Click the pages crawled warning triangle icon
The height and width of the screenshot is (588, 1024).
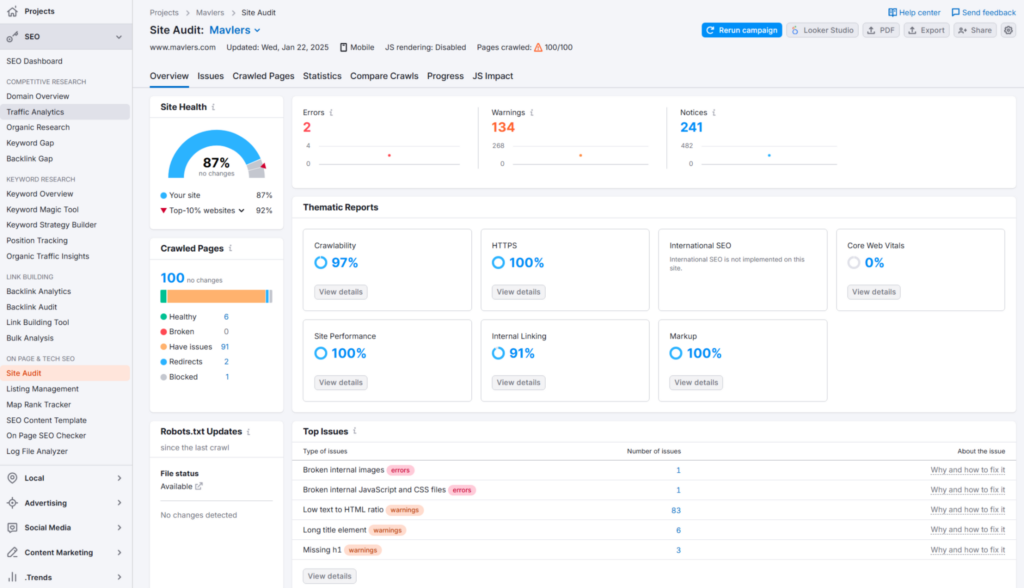point(538,48)
